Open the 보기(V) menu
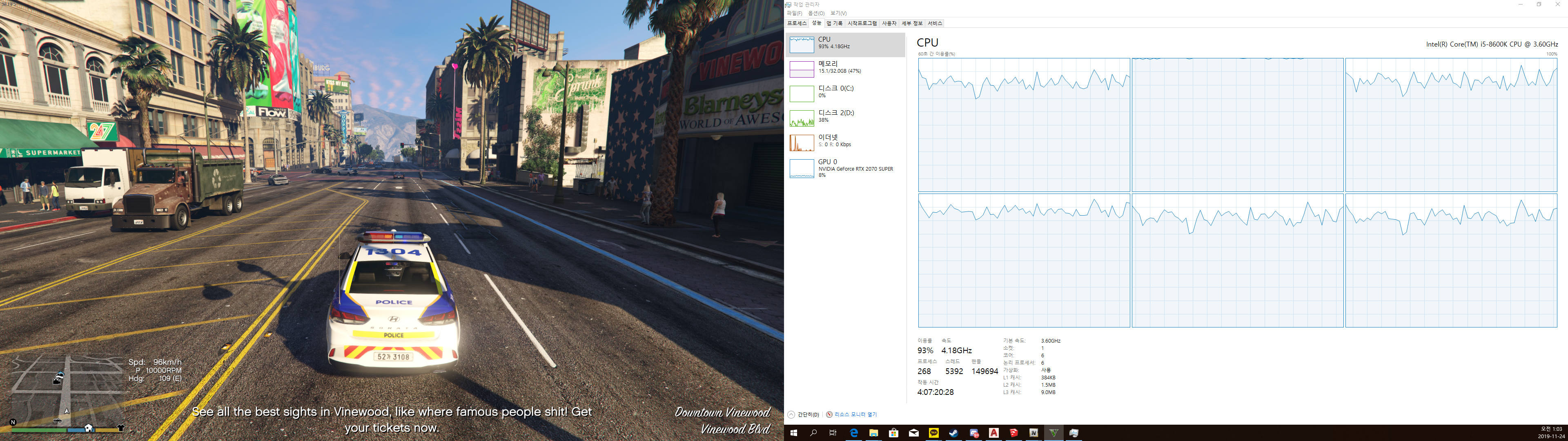The width and height of the screenshot is (1568, 441). tap(838, 13)
